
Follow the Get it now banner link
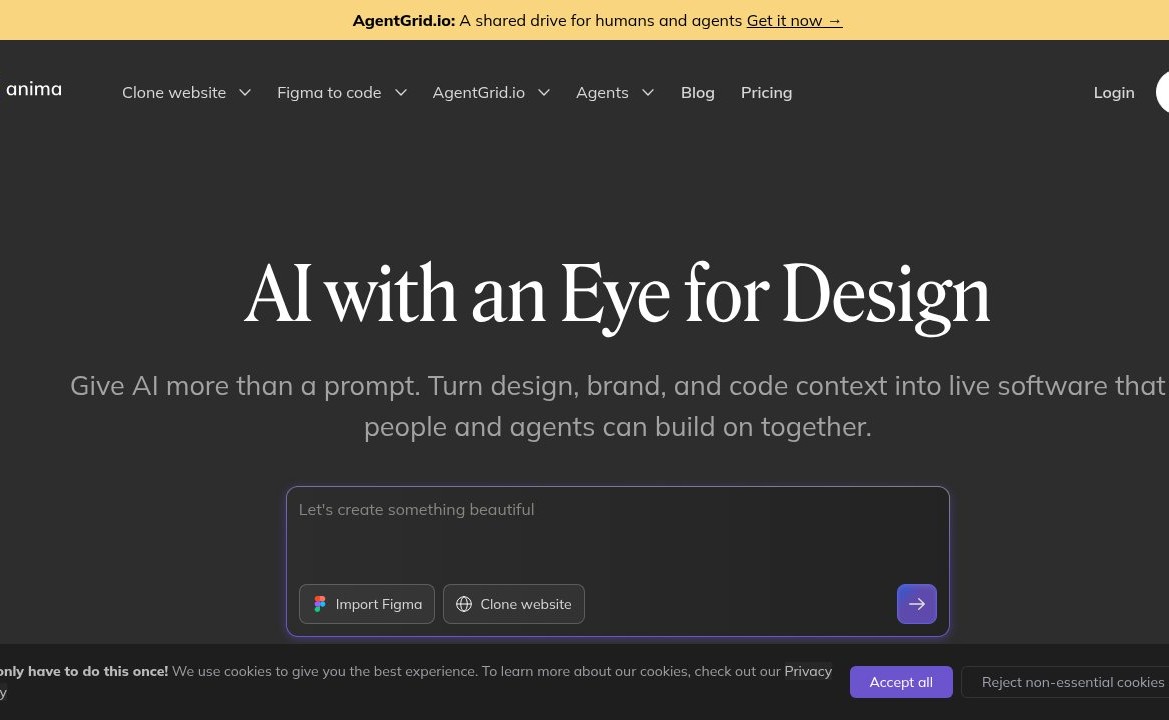[794, 20]
